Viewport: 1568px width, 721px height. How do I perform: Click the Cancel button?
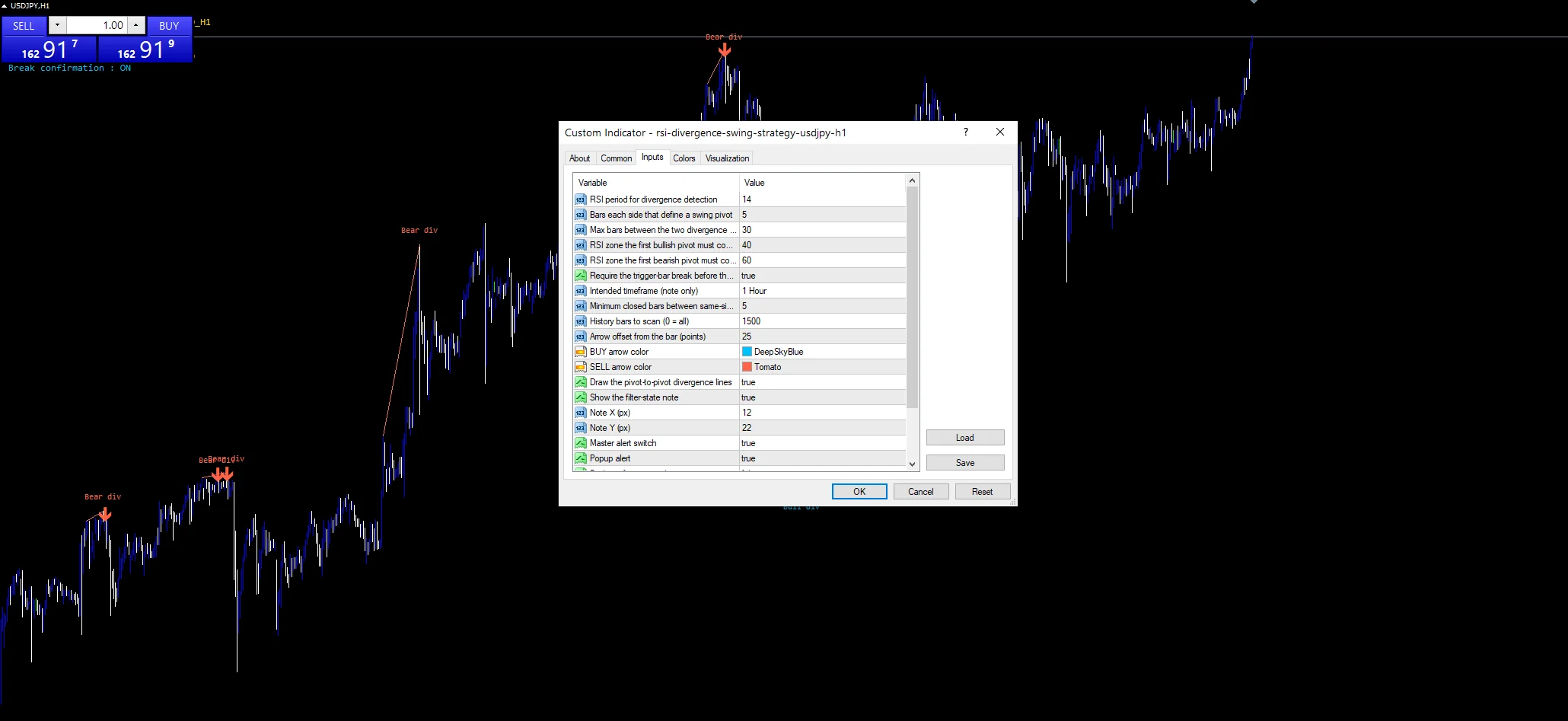[921, 492]
